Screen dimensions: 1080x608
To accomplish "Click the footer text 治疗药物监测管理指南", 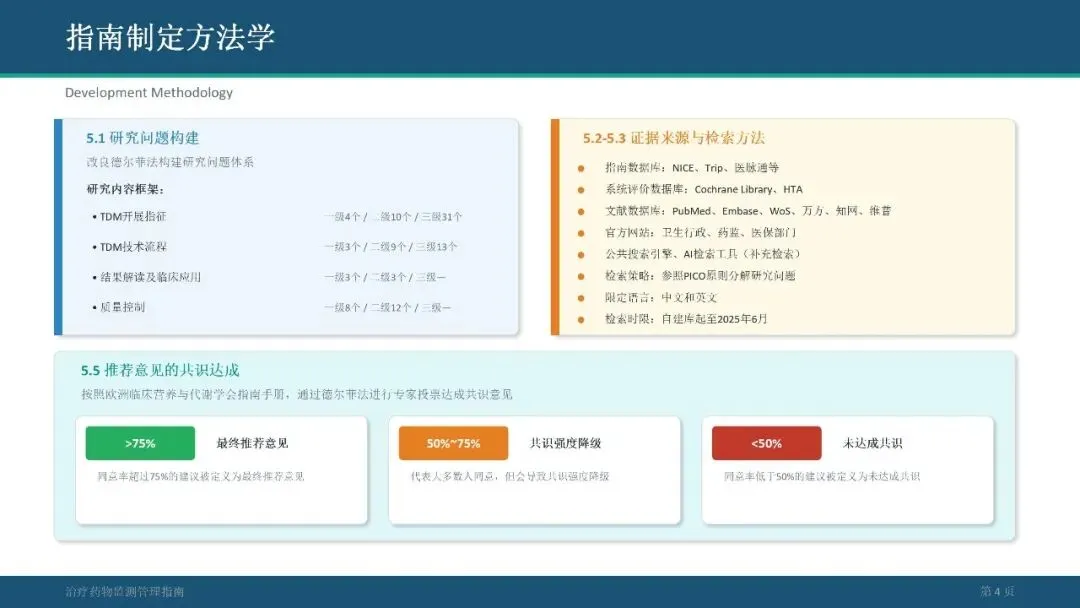I will 125,591.
